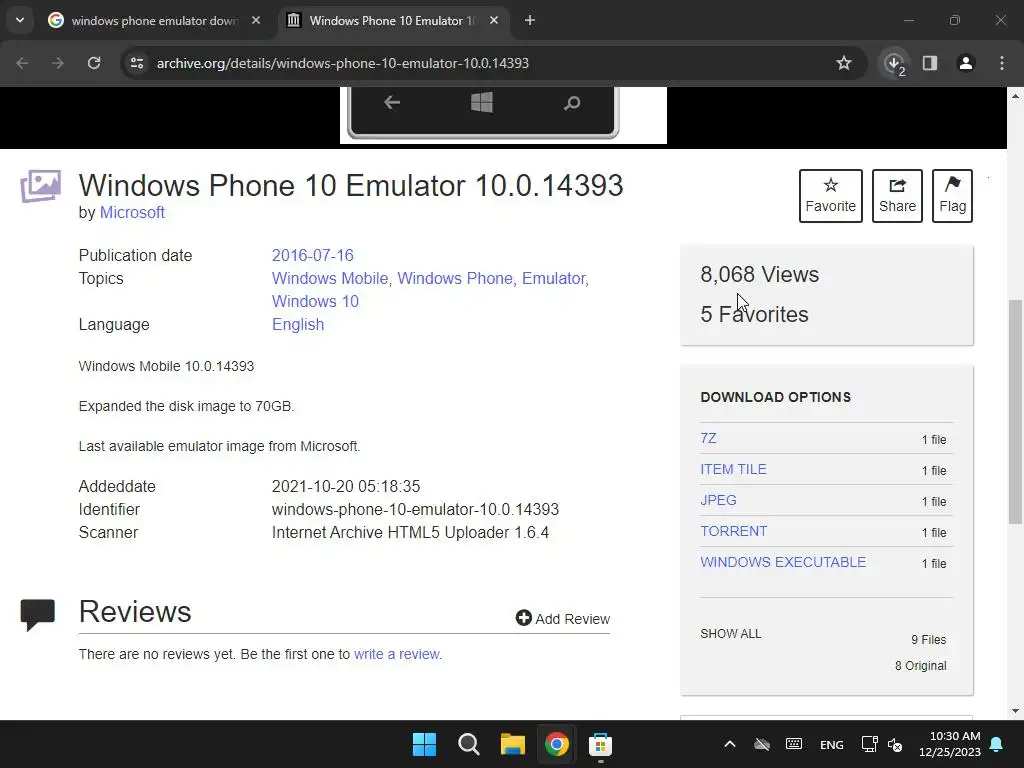
Task: Reload the page with the refresh icon
Action: coord(94,63)
